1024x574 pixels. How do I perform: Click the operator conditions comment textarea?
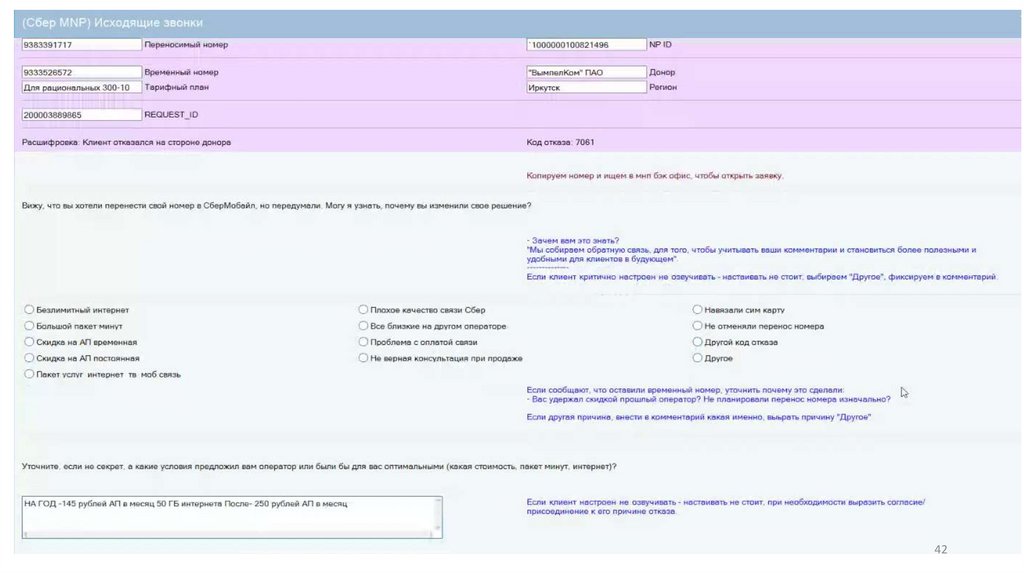pyautogui.click(x=232, y=517)
